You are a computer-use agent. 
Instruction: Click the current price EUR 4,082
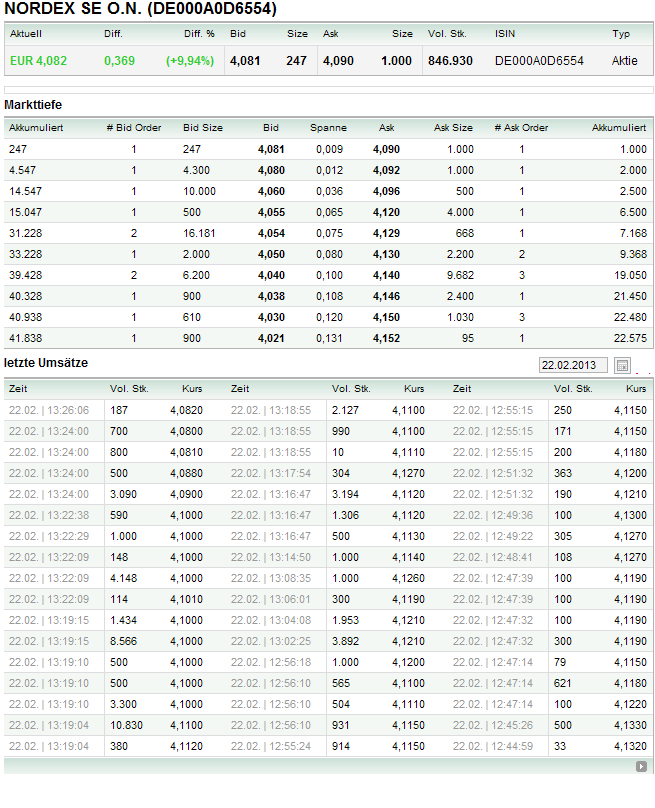pyautogui.click(x=39, y=61)
